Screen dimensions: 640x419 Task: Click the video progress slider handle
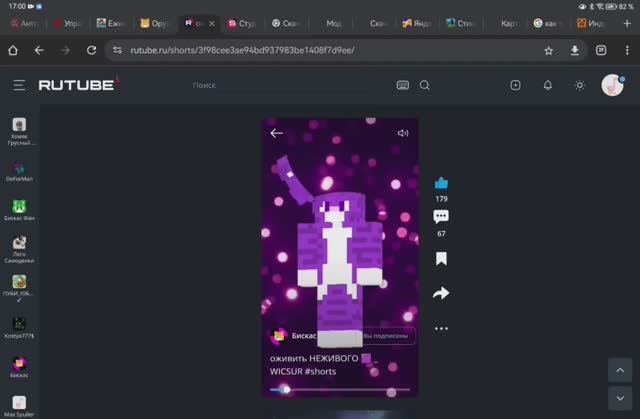(x=286, y=390)
